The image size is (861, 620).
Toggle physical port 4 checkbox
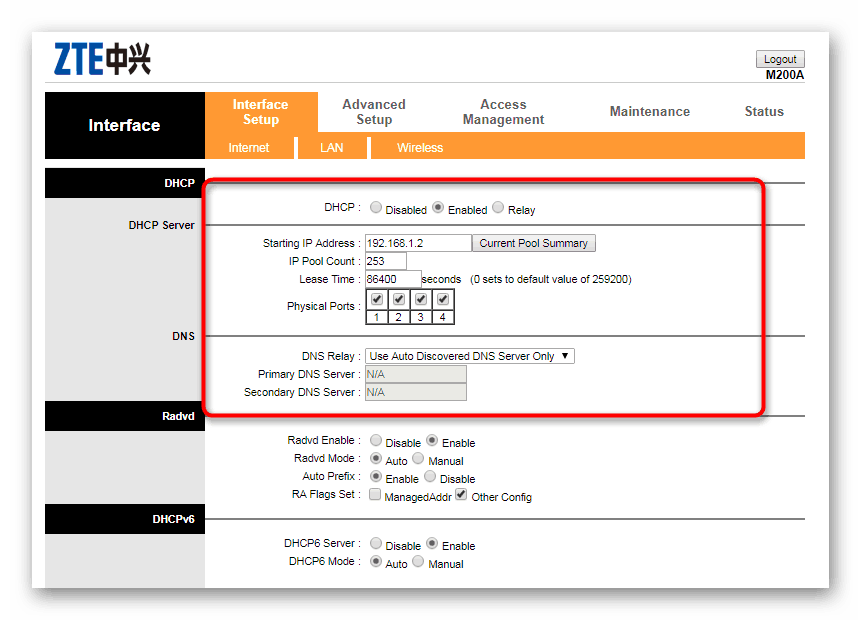(x=442, y=298)
